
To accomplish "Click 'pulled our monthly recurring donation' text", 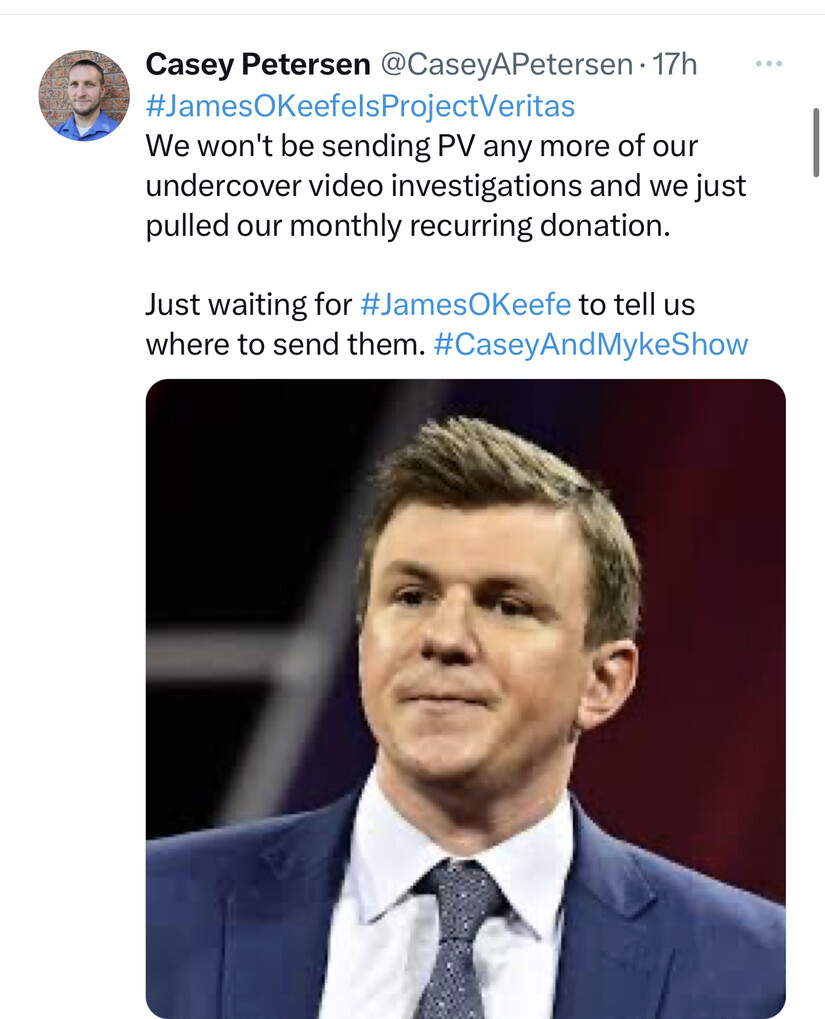I will [x=406, y=226].
